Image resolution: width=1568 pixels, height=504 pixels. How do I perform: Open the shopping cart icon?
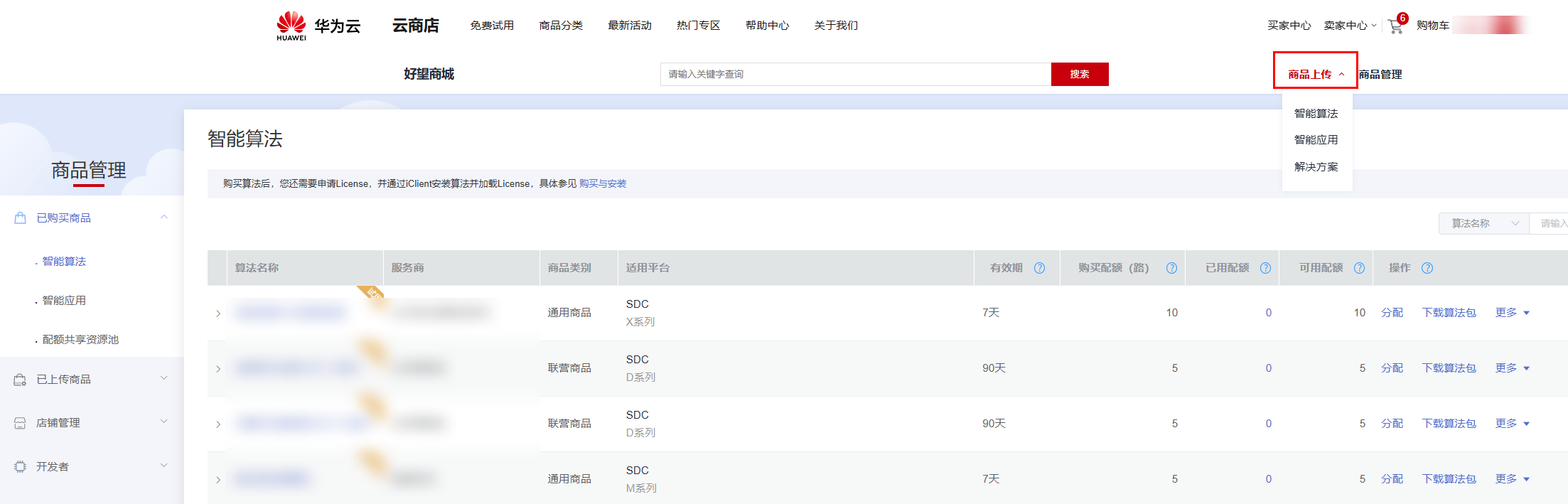(1395, 26)
